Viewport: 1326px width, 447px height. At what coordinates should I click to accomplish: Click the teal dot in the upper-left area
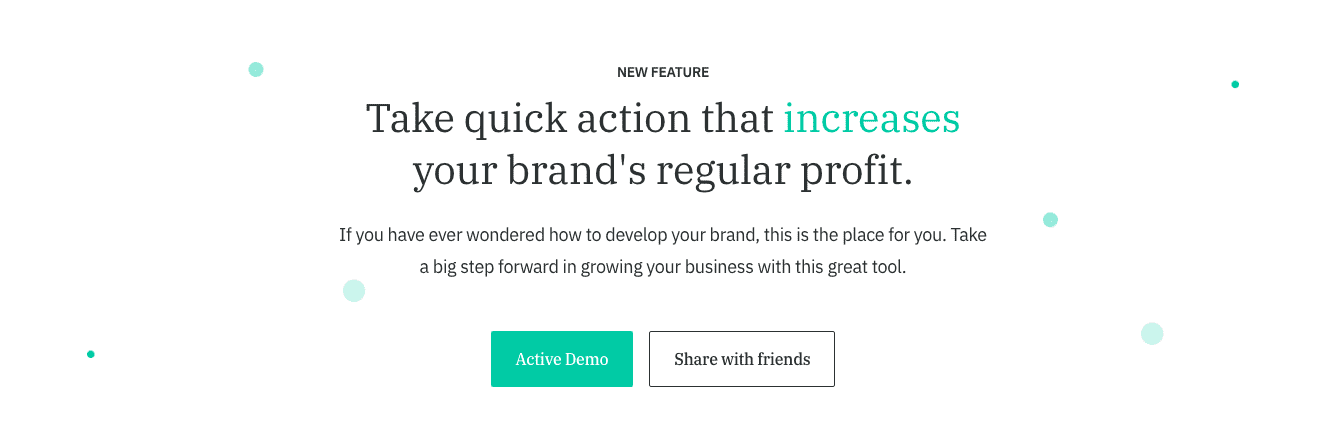[256, 69]
